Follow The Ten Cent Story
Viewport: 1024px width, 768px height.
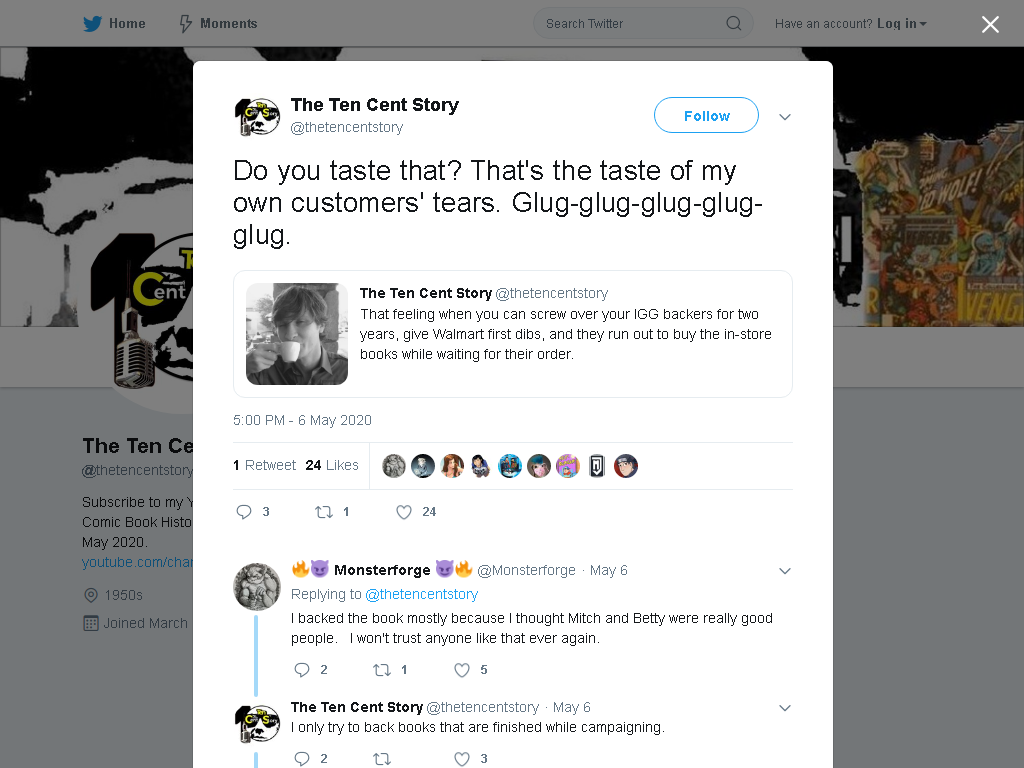pyautogui.click(x=706, y=116)
